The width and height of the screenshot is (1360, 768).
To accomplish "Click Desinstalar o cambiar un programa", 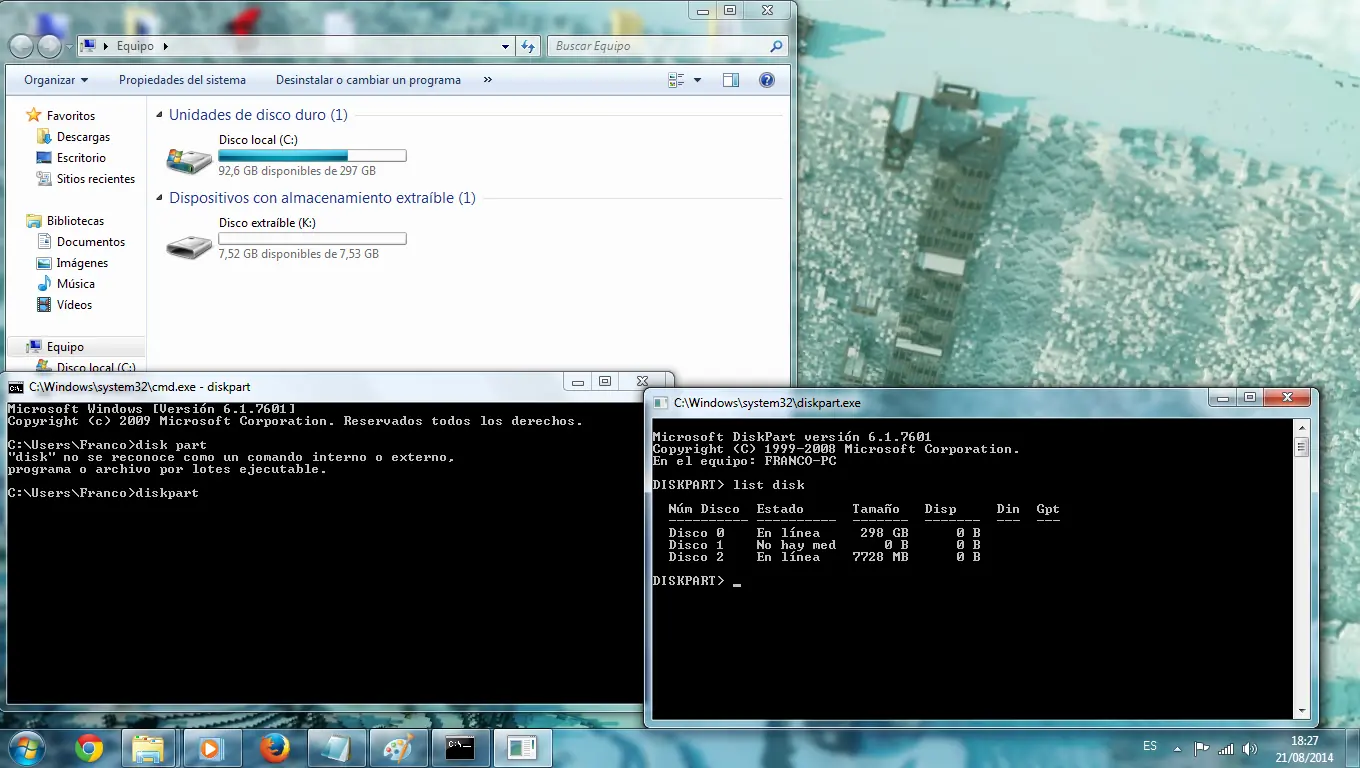I will 368,80.
